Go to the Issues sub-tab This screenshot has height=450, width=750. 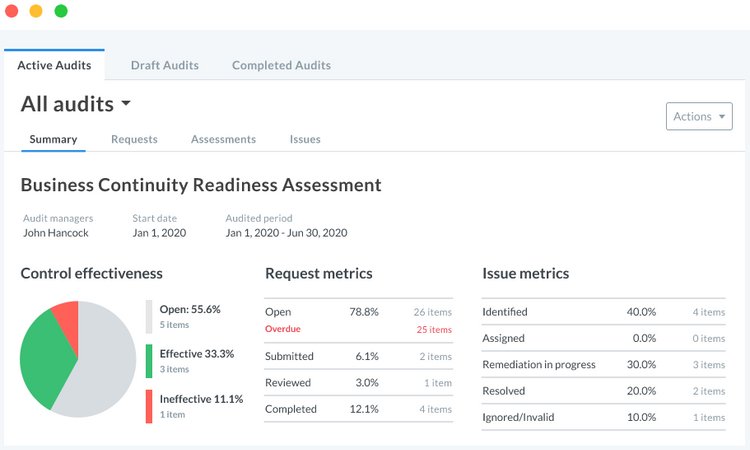pyautogui.click(x=305, y=139)
